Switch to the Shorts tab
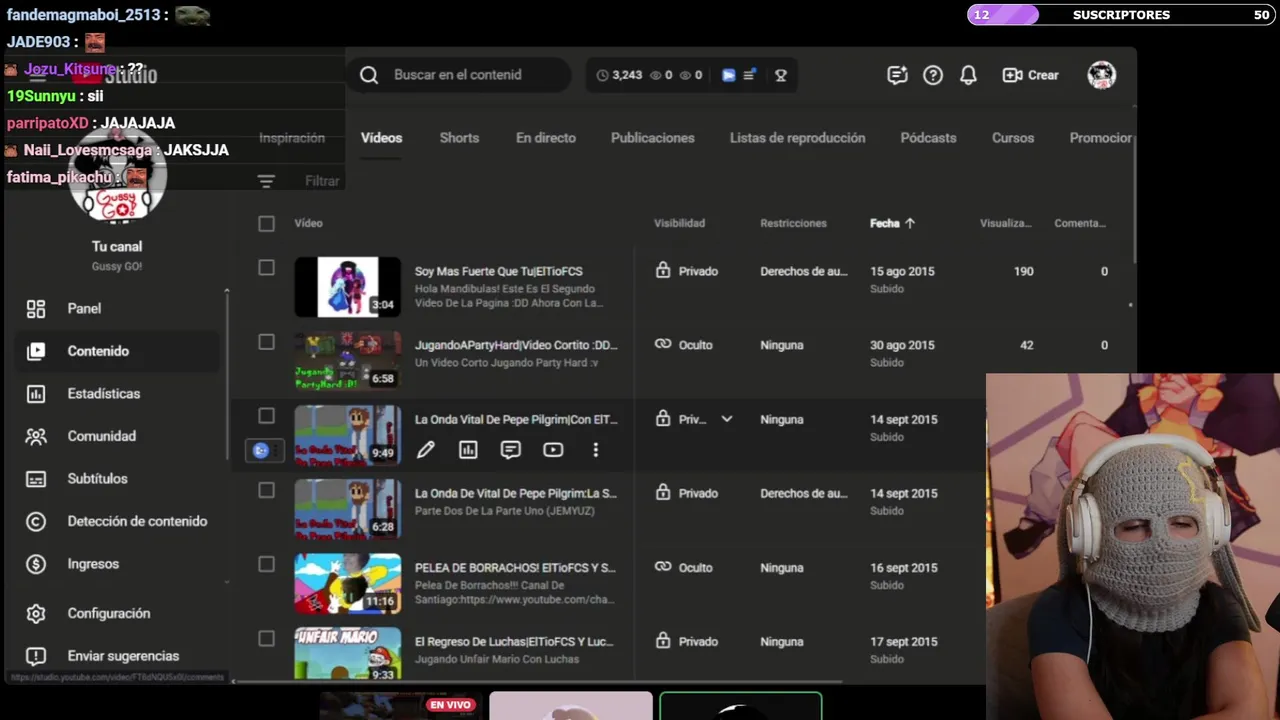 pyautogui.click(x=459, y=138)
